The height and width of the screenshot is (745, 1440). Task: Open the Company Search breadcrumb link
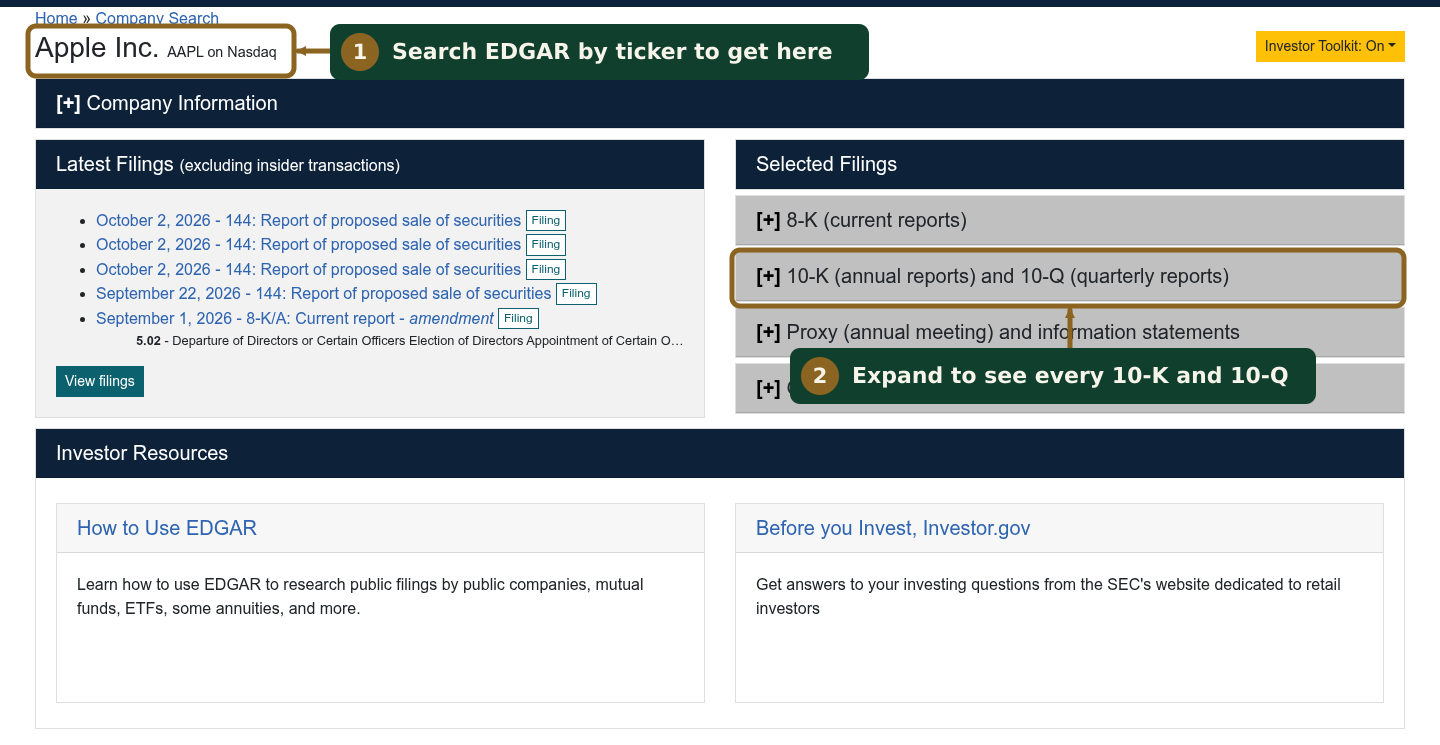[157, 18]
